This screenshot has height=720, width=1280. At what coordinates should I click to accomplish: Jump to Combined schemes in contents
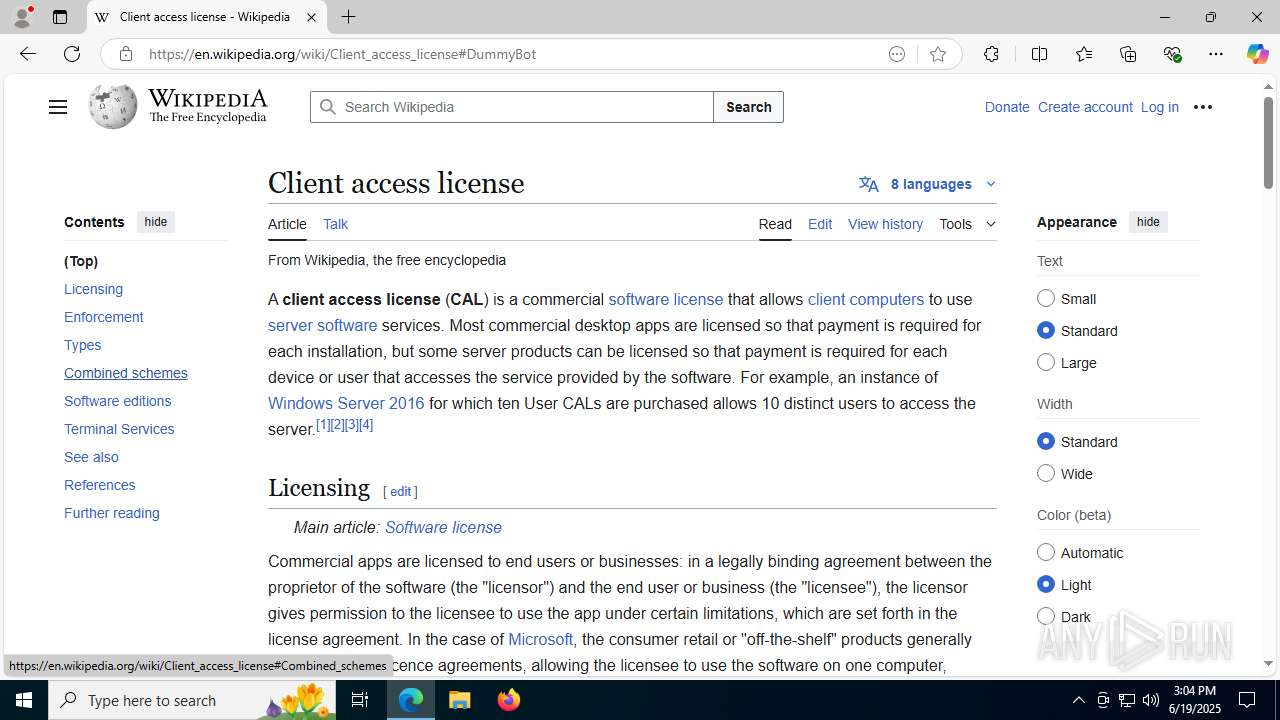coord(126,373)
